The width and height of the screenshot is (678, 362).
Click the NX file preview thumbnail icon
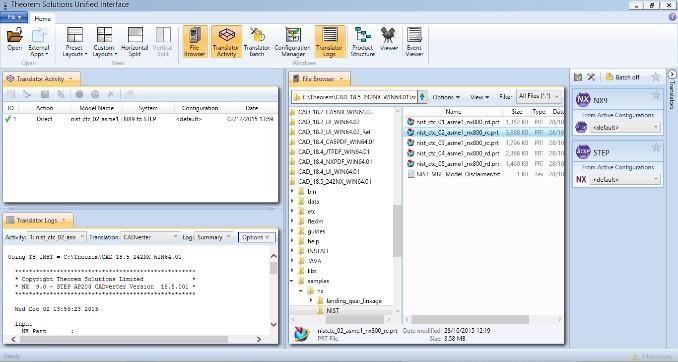coord(301,334)
